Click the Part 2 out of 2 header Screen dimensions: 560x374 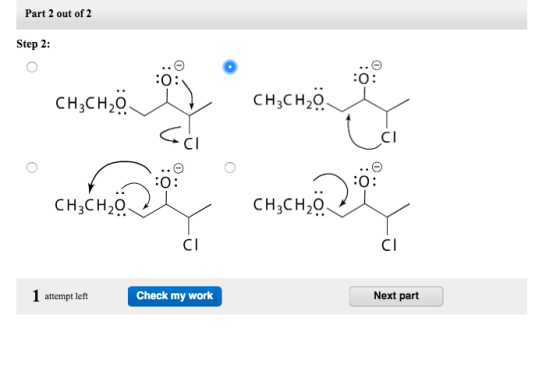(x=58, y=14)
